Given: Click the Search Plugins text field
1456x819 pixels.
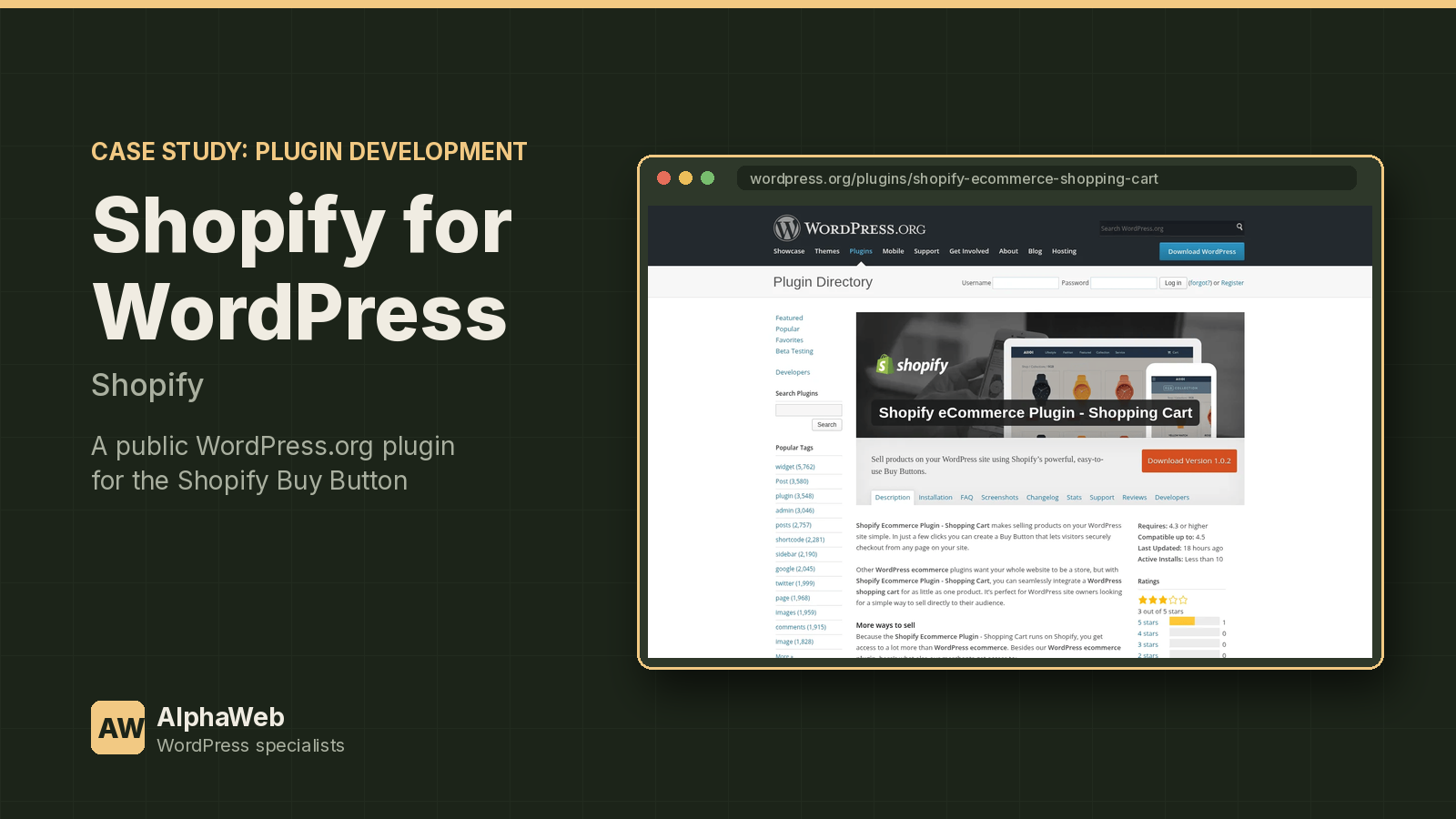Looking at the screenshot, I should 808,409.
